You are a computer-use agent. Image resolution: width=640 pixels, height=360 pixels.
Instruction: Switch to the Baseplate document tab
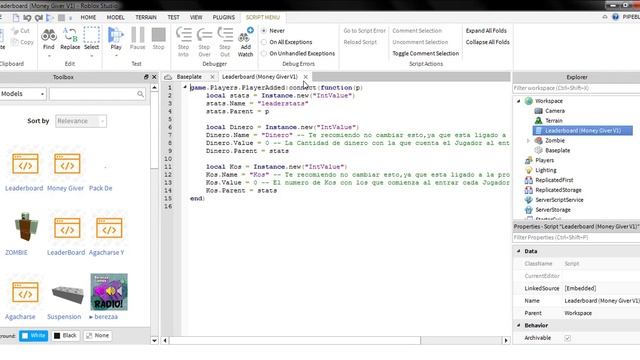coord(189,77)
